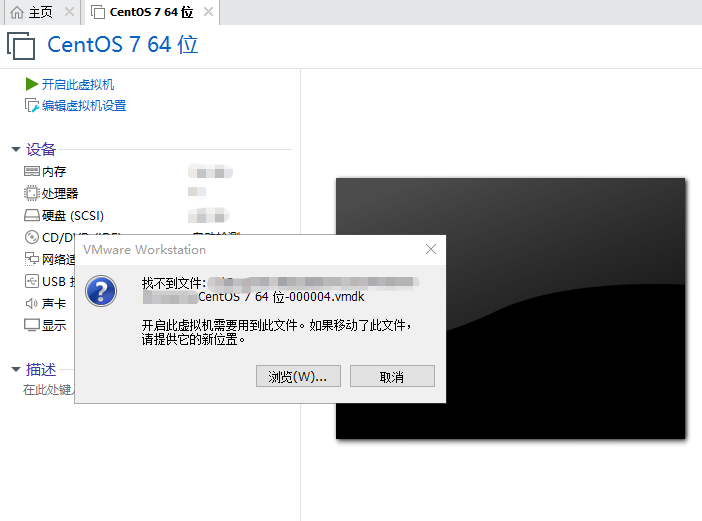
Task: Click the blue question mark icon
Action: (101, 291)
